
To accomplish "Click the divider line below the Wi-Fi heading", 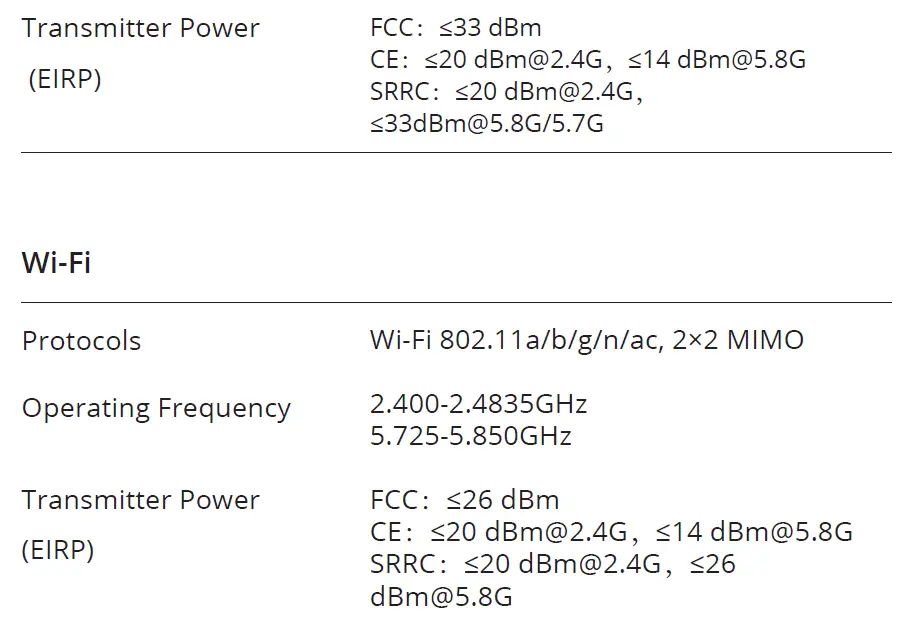I will point(456,302).
